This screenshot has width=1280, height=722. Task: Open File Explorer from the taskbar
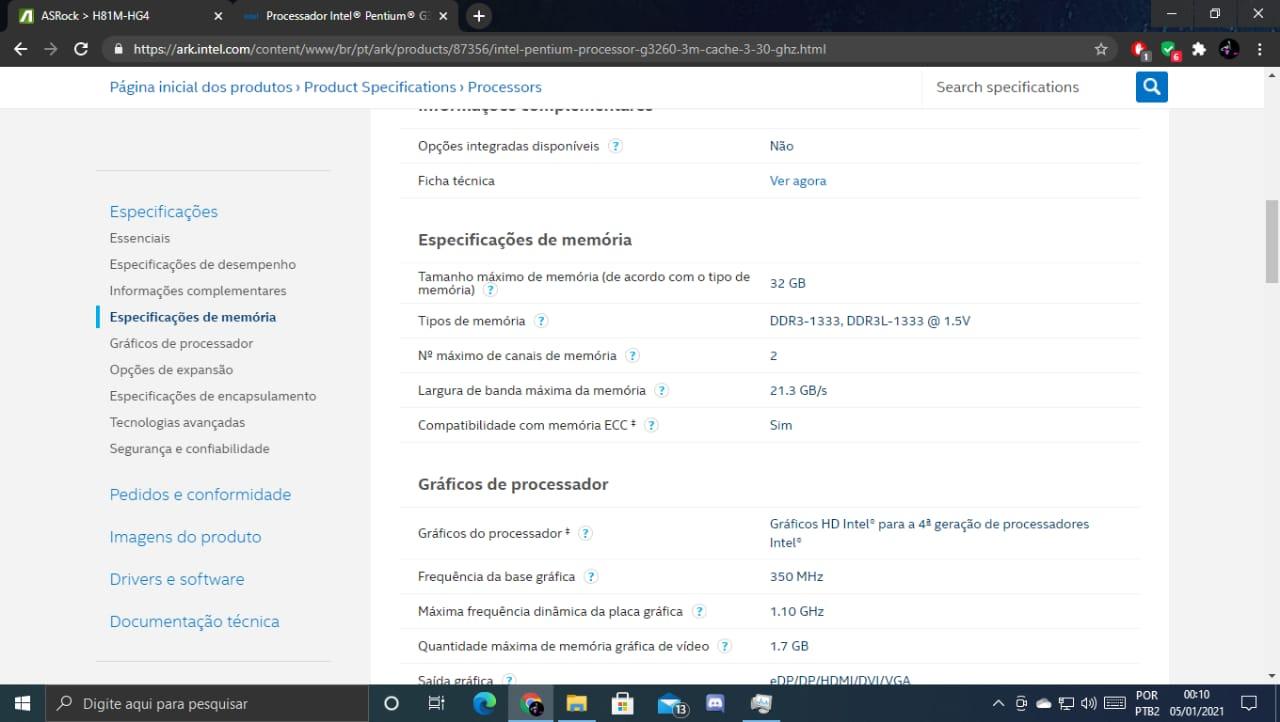576,703
